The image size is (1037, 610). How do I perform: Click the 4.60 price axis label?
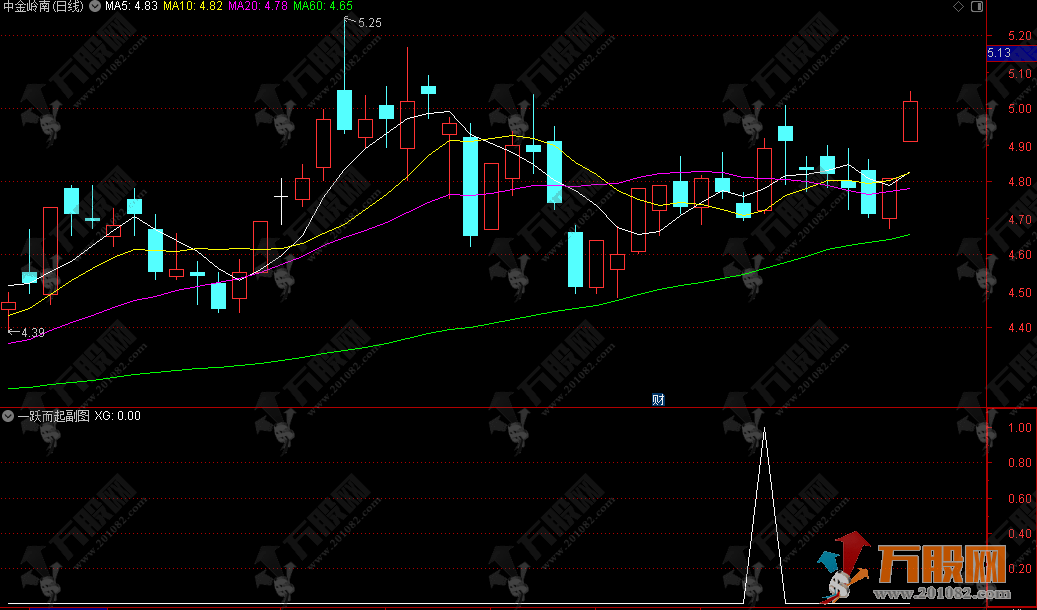tap(1020, 255)
